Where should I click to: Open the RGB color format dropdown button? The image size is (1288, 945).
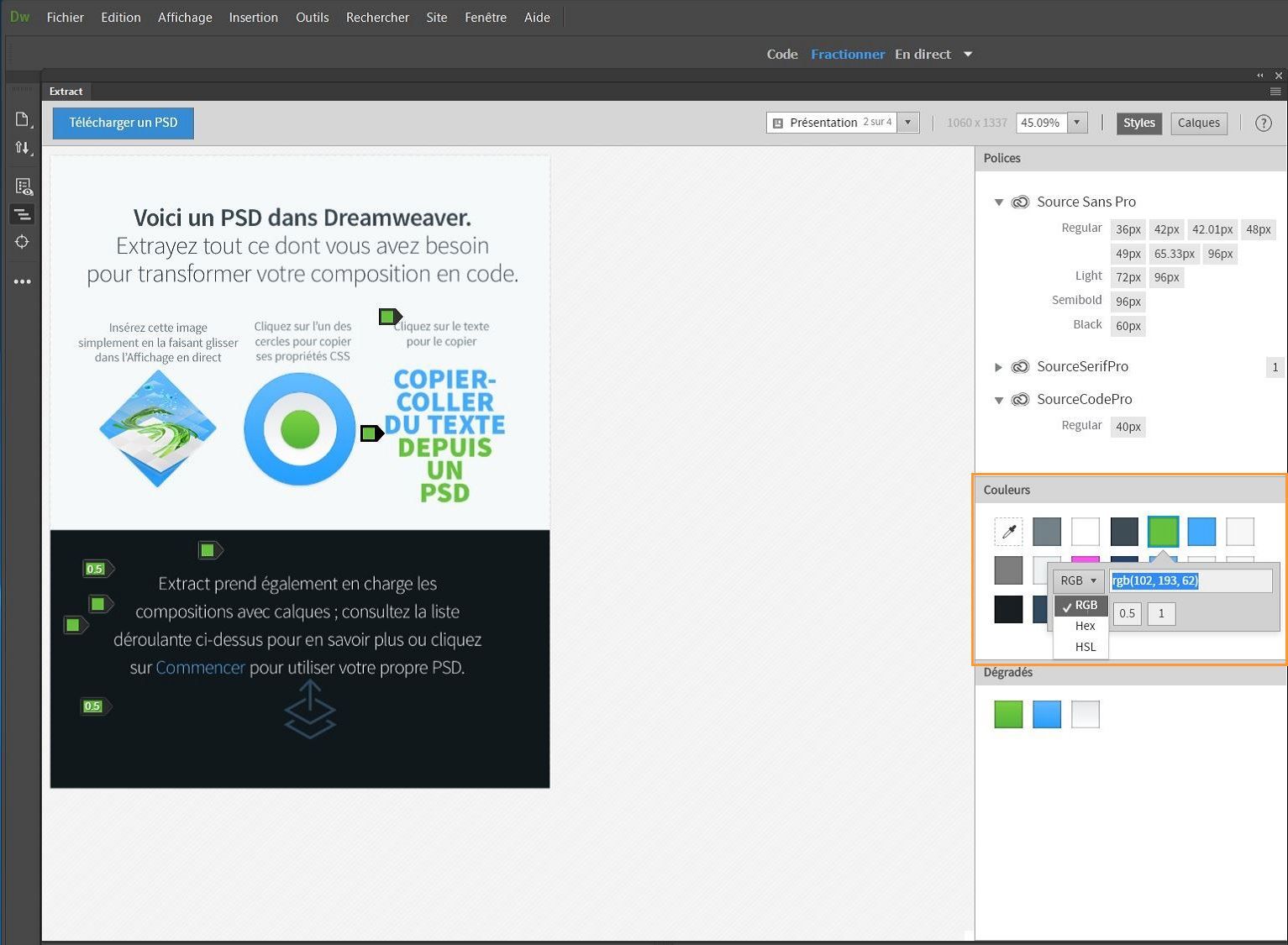pyautogui.click(x=1079, y=580)
